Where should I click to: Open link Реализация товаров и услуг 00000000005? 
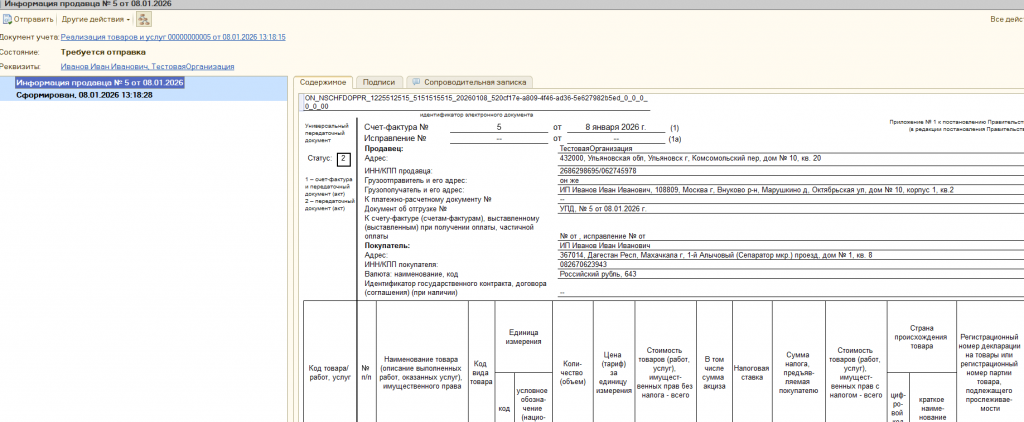click(173, 37)
